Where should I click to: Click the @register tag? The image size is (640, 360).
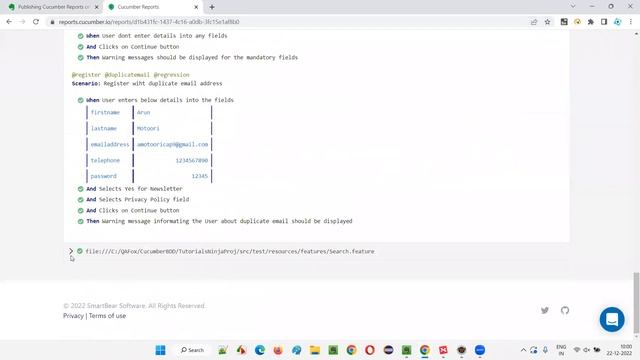pyautogui.click(x=86, y=75)
